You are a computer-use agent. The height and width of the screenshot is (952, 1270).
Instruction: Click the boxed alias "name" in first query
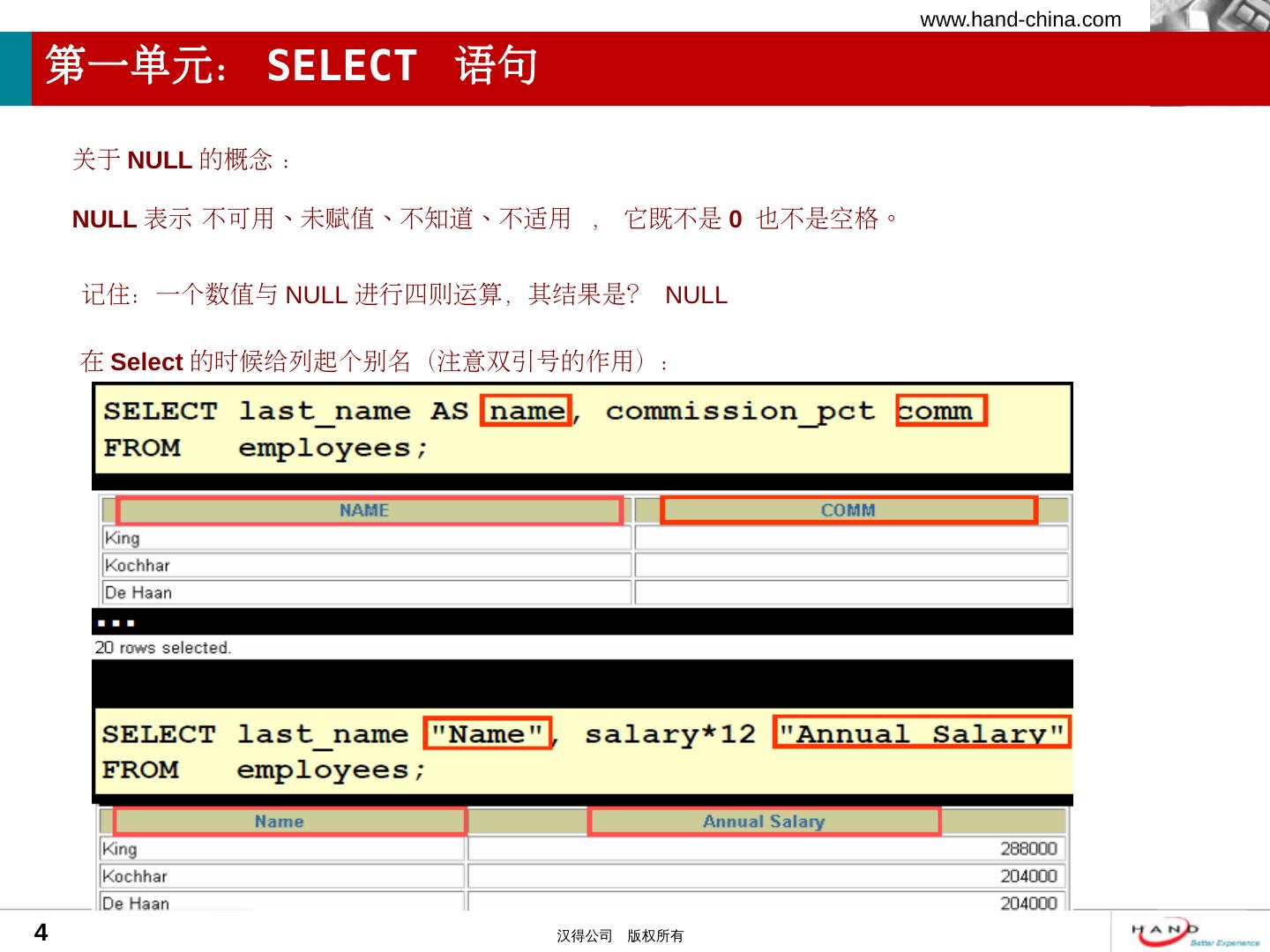[x=527, y=411]
